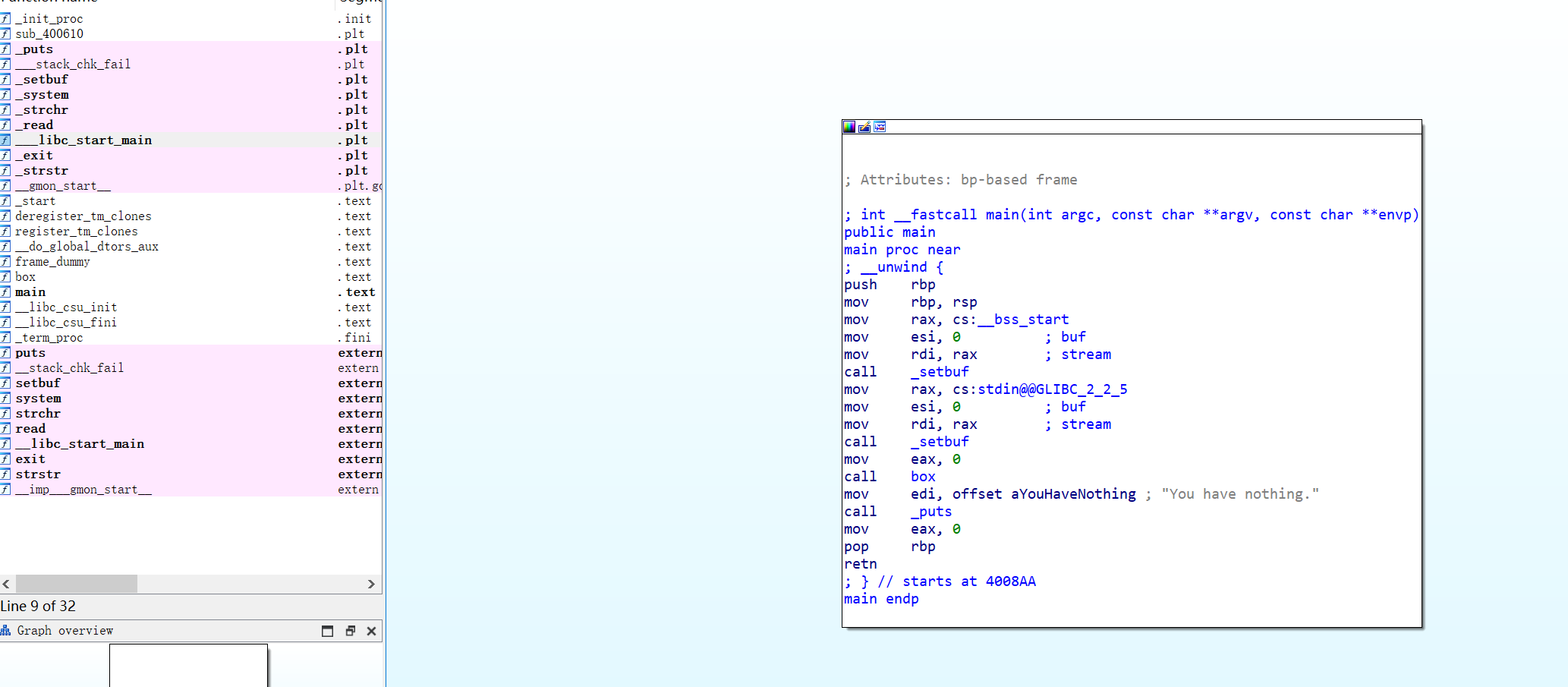Float the Graph overview panel
Viewport: 1568px width, 687px height.
coord(350,631)
